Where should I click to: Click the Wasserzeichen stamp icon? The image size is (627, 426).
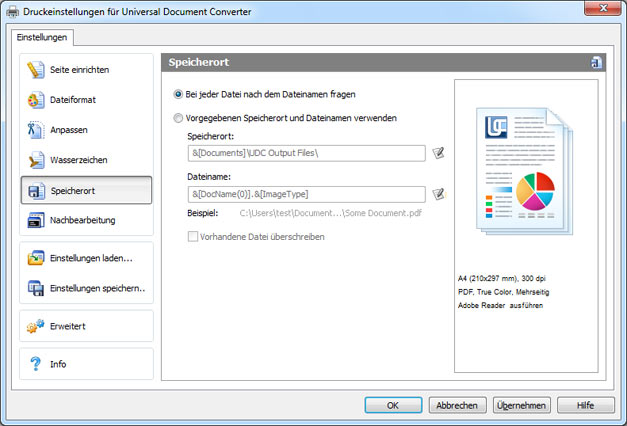pyautogui.click(x=36, y=160)
